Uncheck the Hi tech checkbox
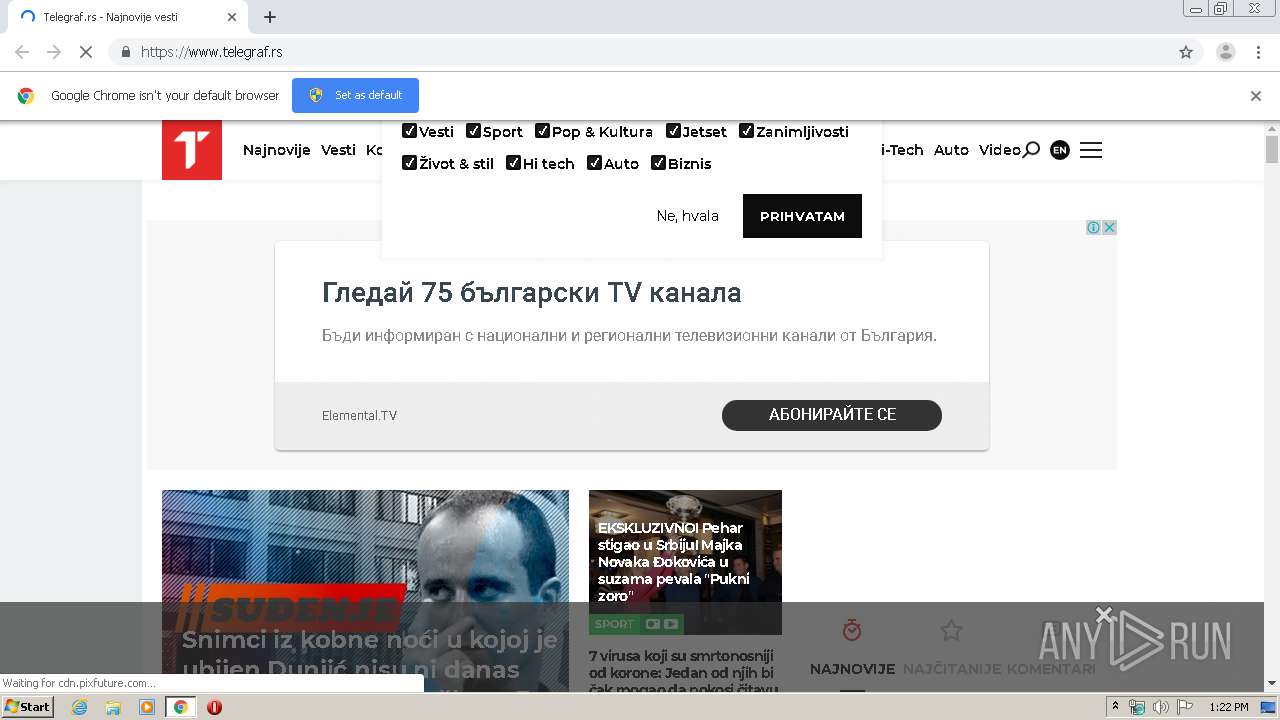Viewport: 1280px width, 720px height. [513, 163]
